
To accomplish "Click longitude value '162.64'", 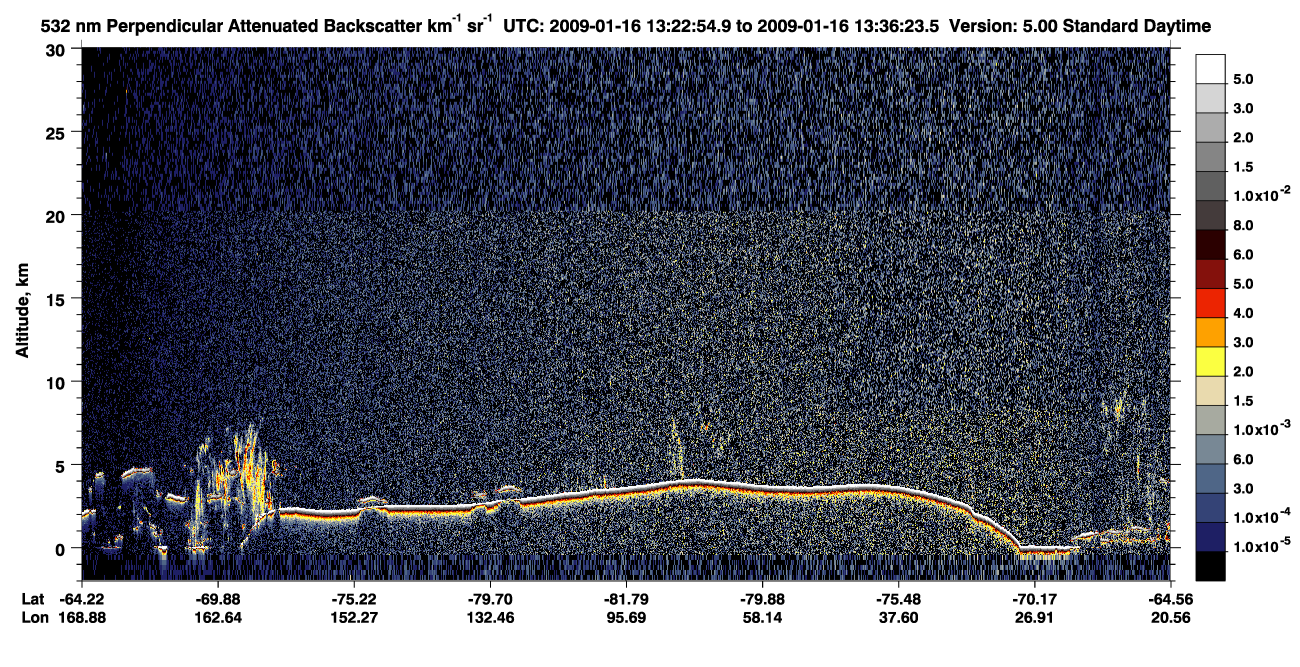I will click(x=219, y=618).
